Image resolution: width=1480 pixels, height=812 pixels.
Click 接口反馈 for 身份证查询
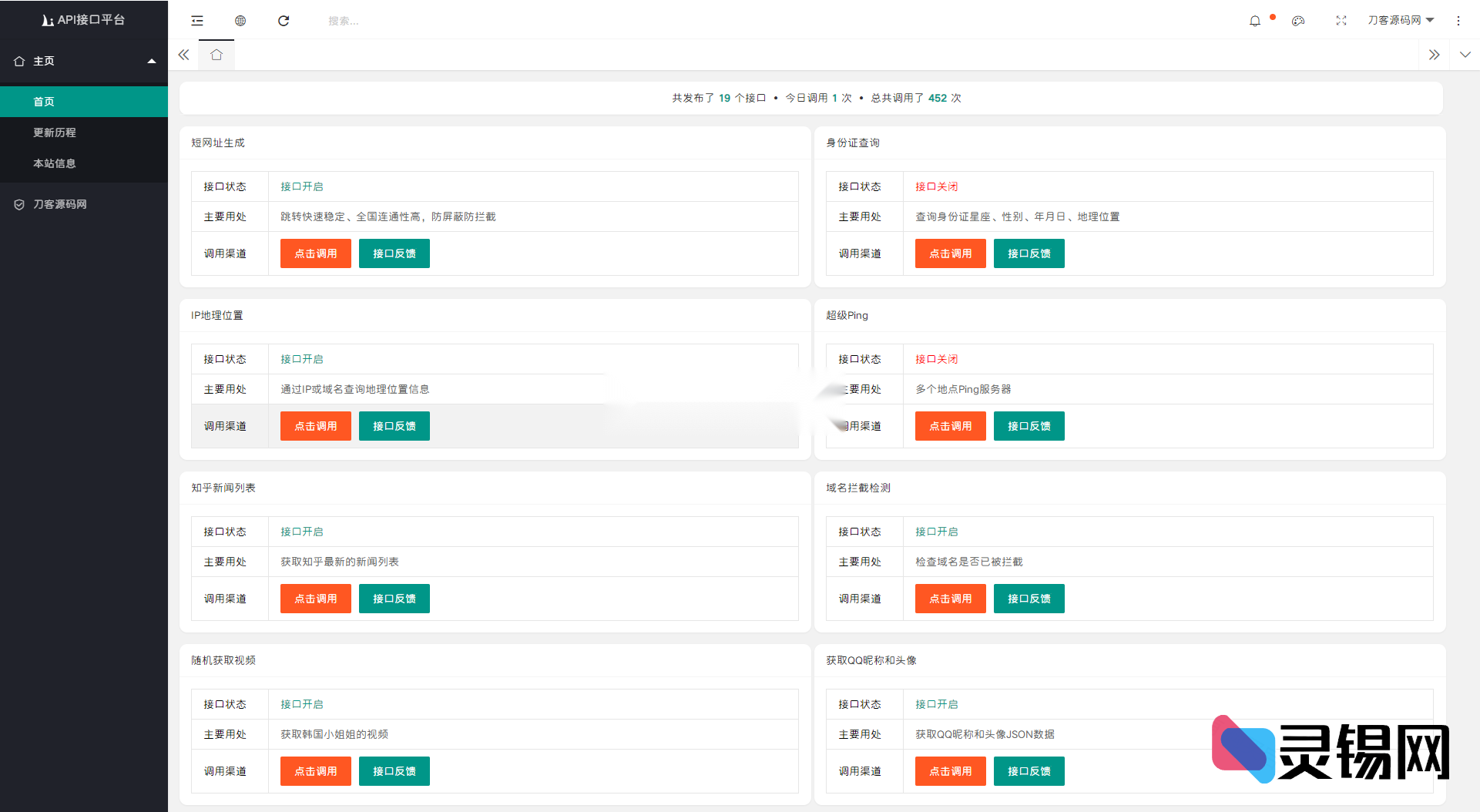click(1029, 253)
